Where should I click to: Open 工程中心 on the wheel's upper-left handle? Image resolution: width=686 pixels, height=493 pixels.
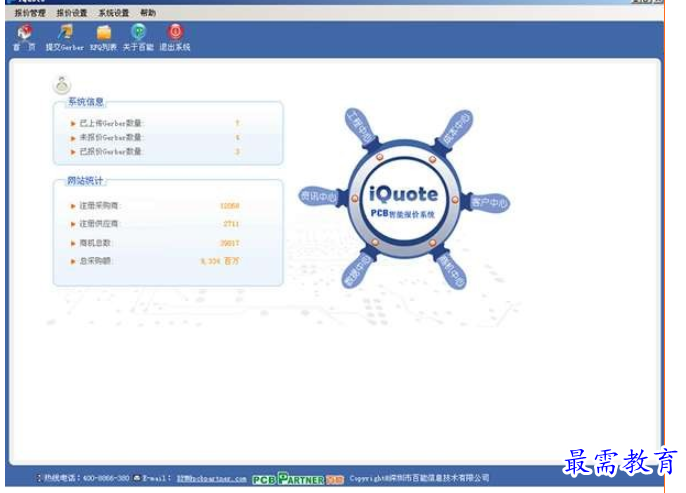click(361, 127)
